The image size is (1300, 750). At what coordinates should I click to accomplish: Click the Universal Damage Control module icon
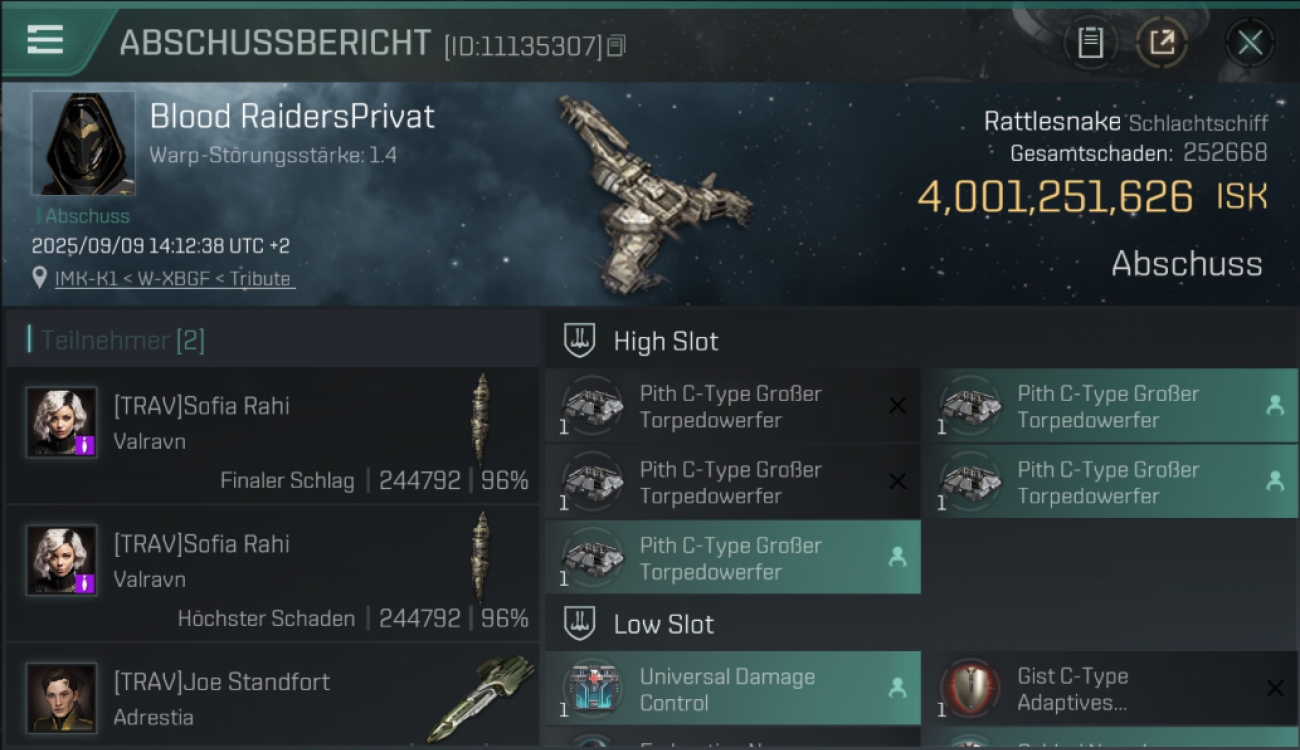pyautogui.click(x=593, y=689)
